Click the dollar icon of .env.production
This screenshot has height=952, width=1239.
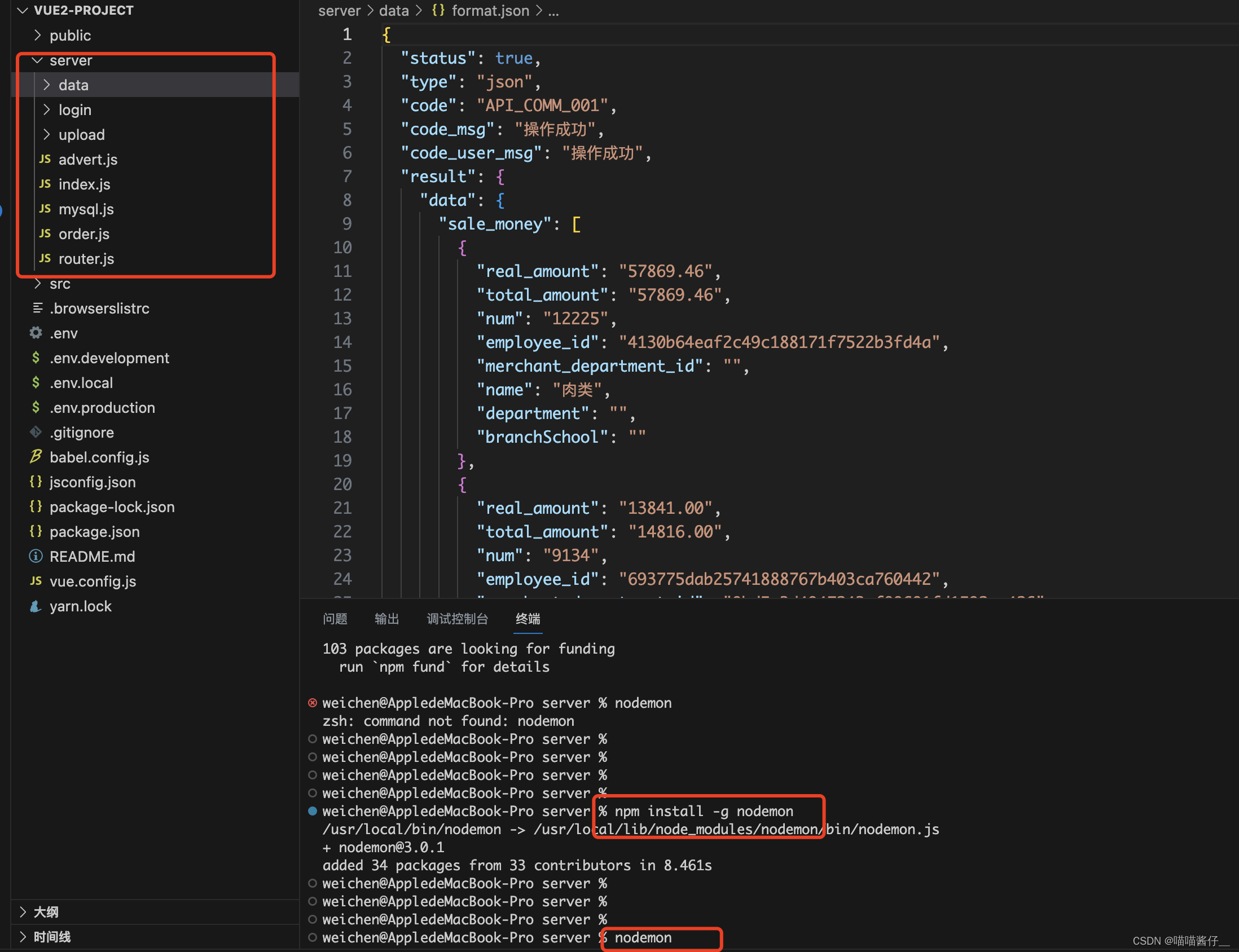pyautogui.click(x=36, y=407)
